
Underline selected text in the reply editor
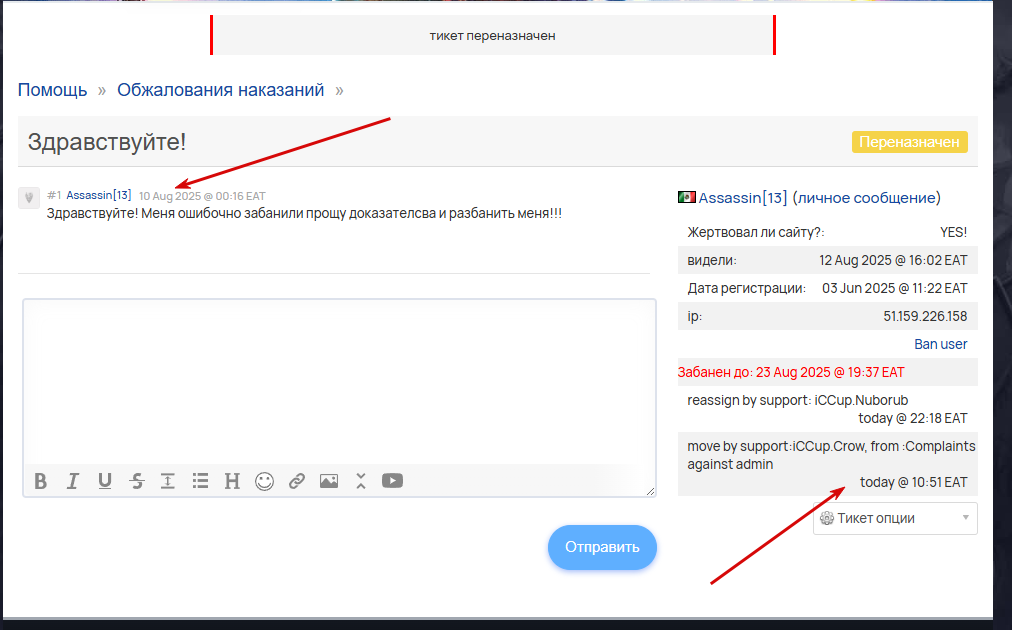click(105, 481)
